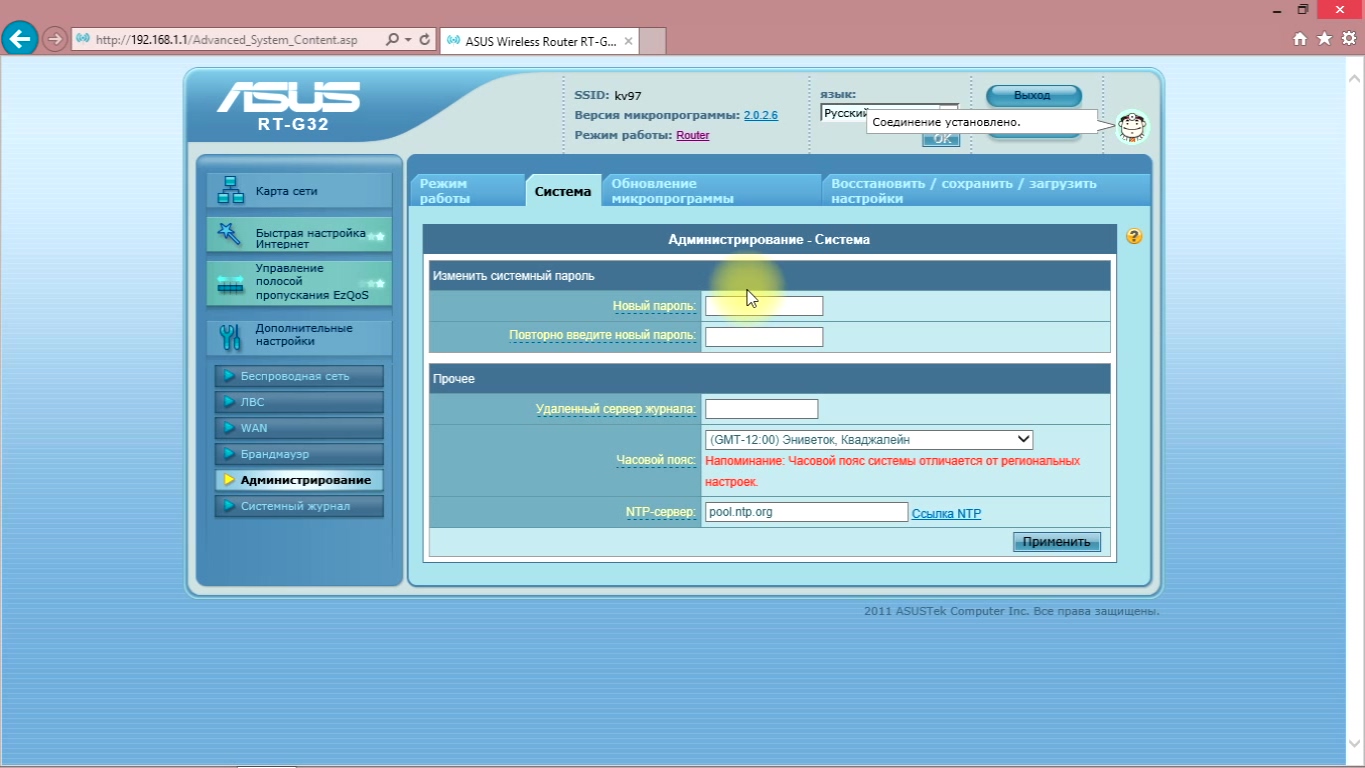Open the язык language dropdown

(888, 113)
